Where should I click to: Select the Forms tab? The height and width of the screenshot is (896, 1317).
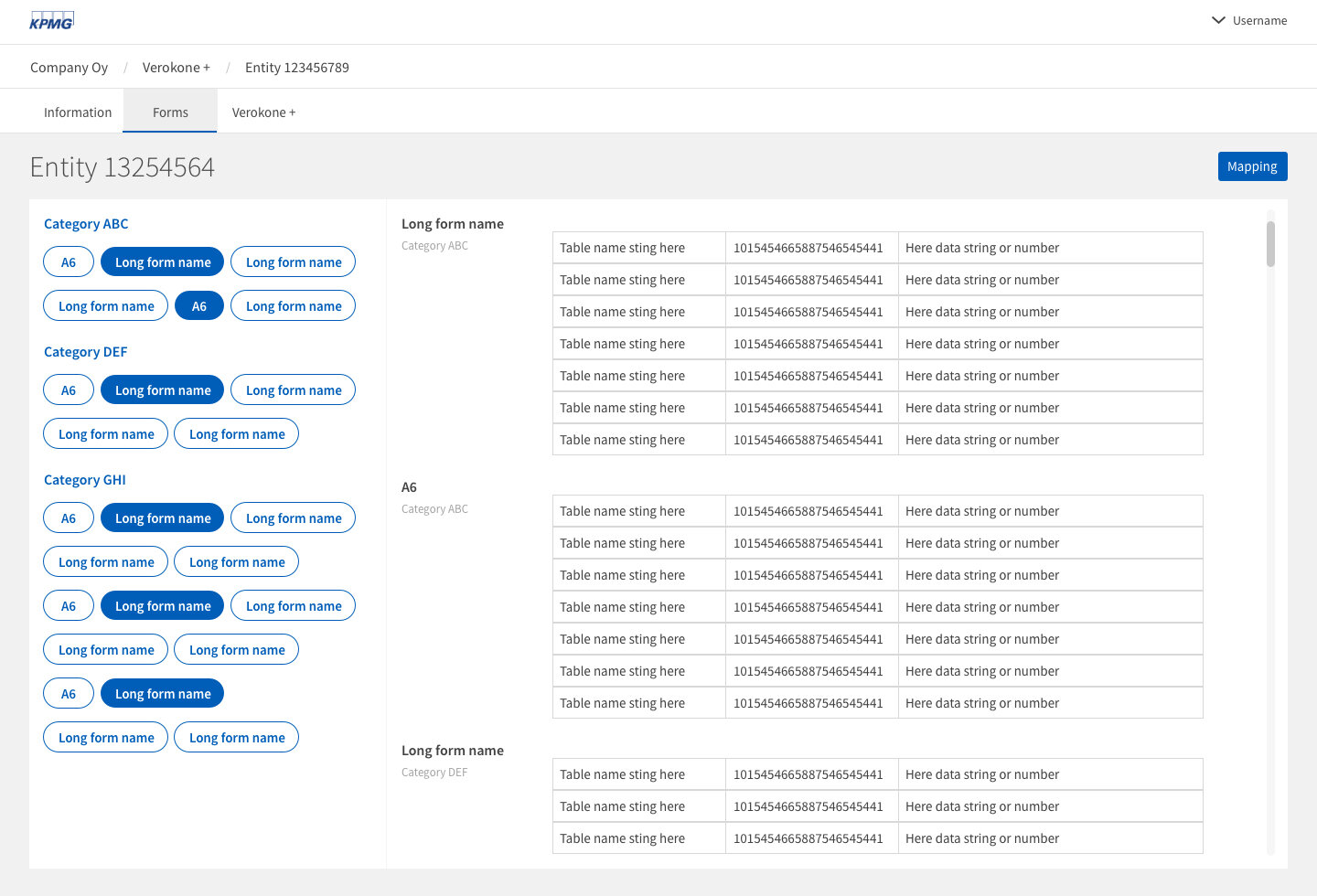(x=170, y=112)
